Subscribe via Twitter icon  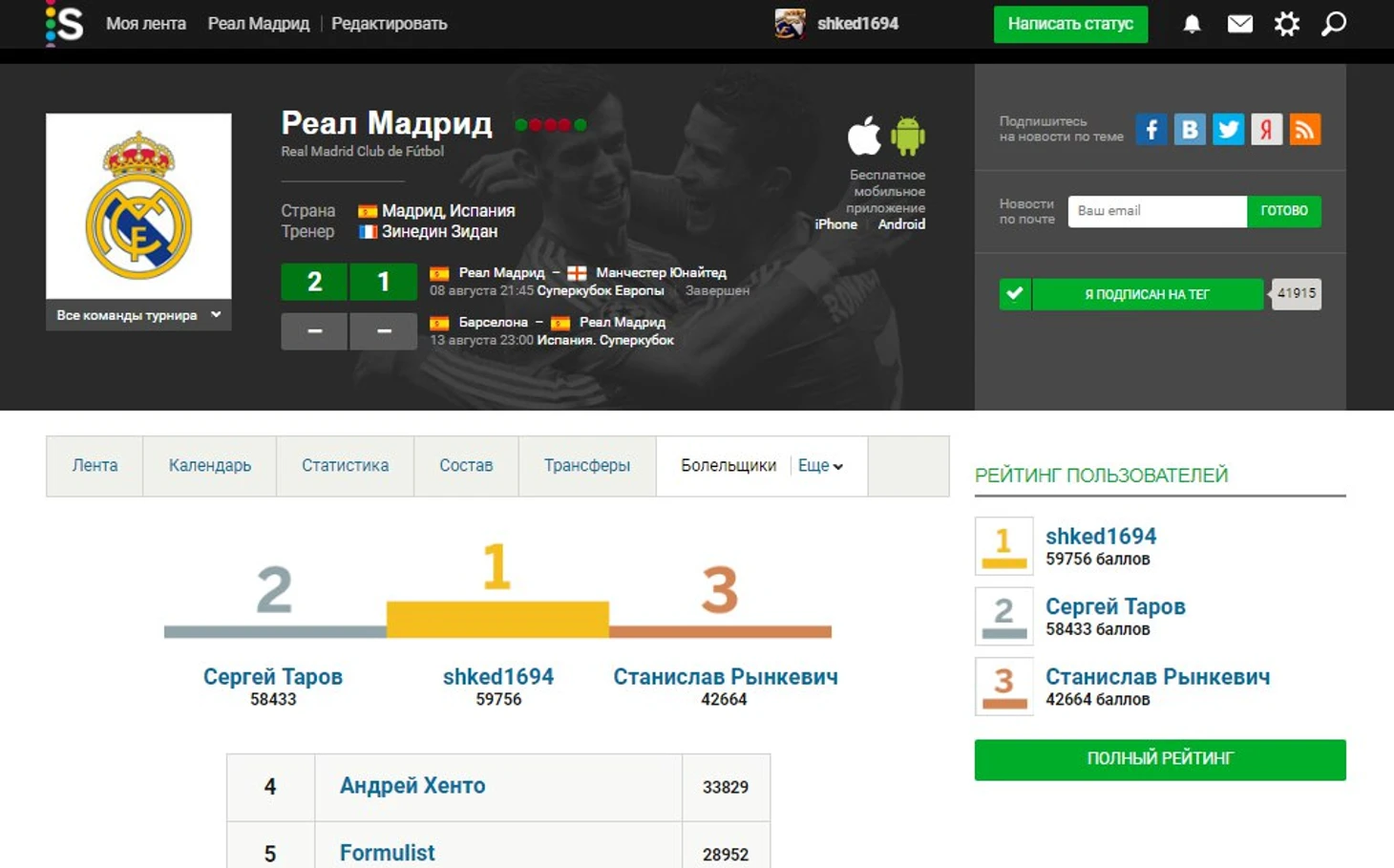(x=1228, y=129)
